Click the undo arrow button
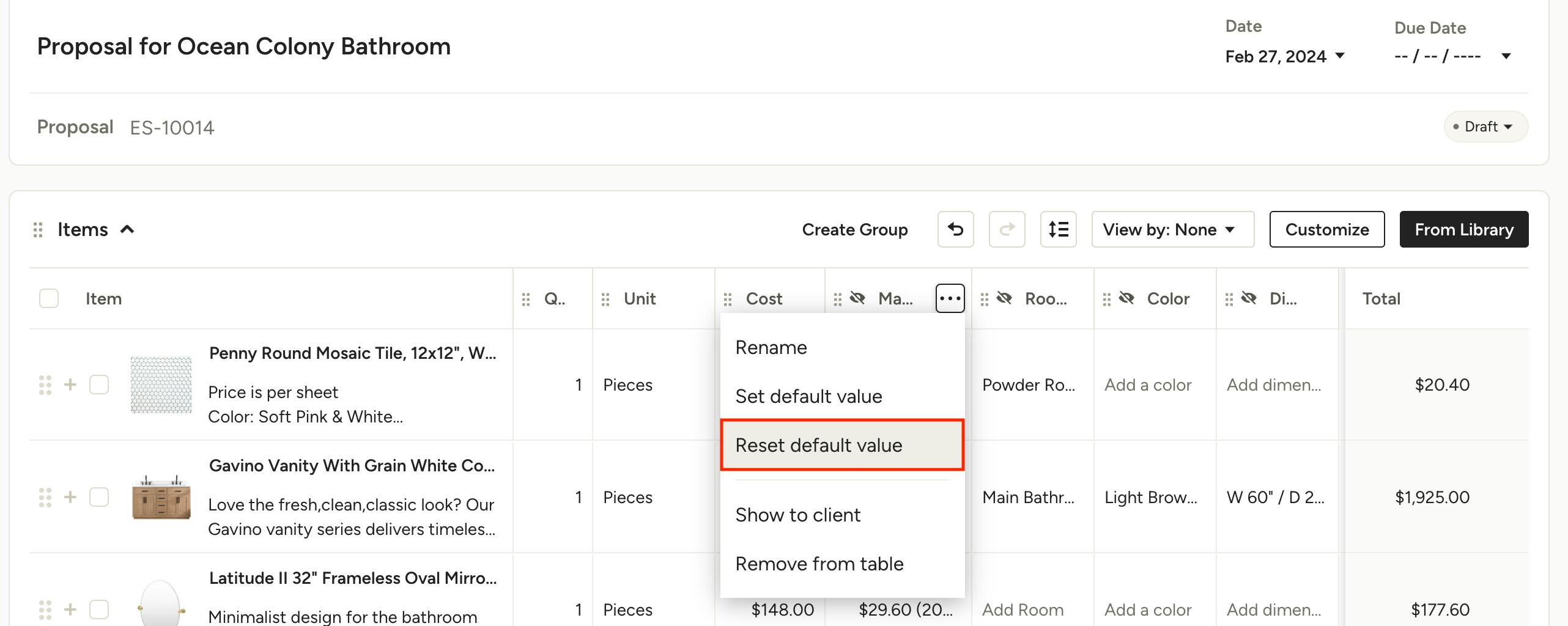 [955, 229]
